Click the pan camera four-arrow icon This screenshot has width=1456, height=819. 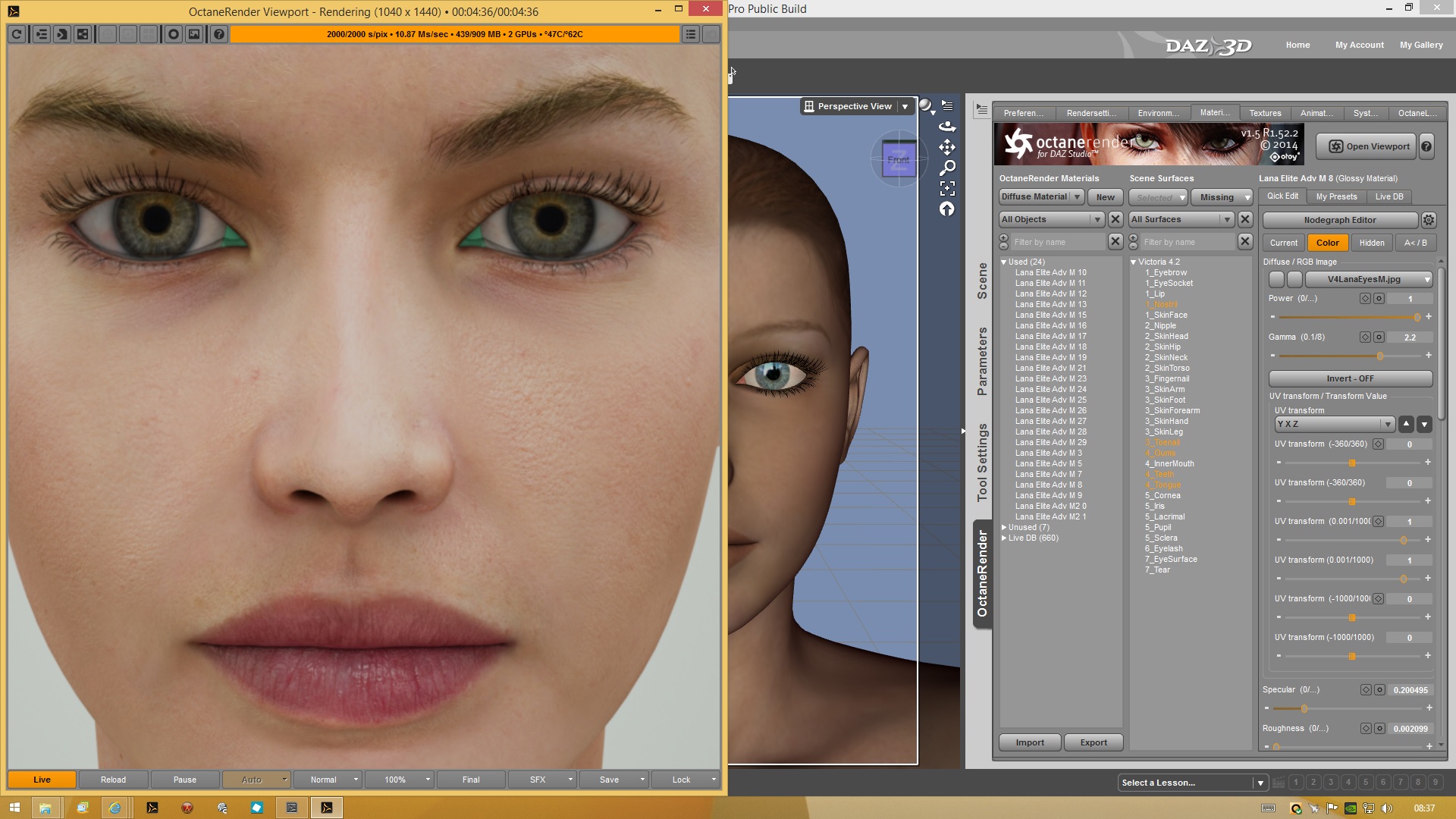(947, 147)
